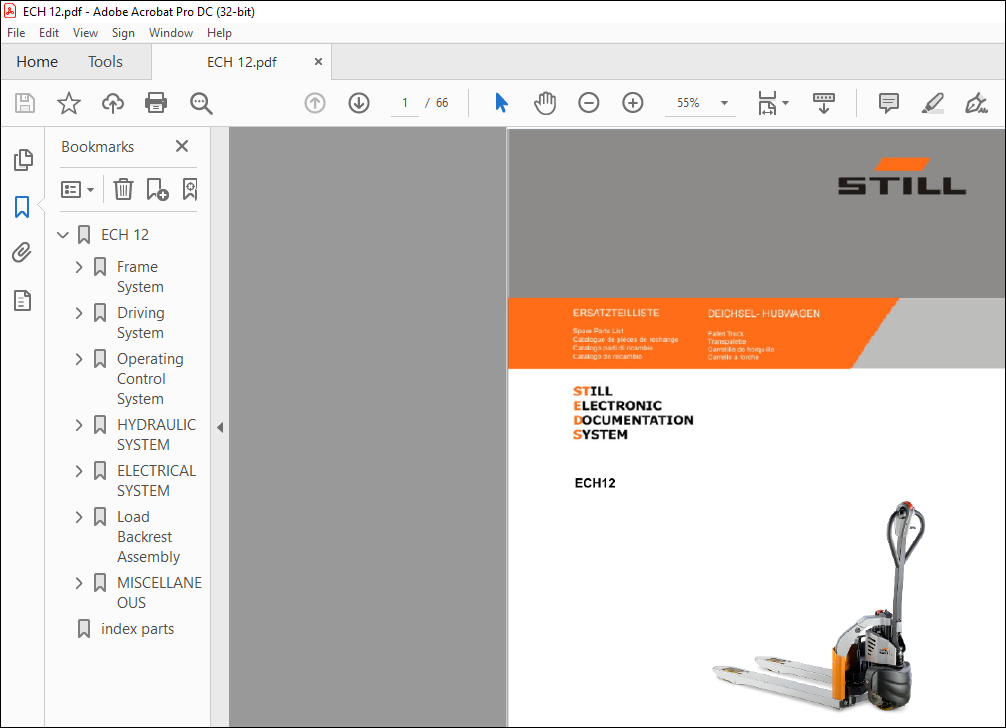Screen dimensions: 1006x728
Task: Expand the MISCELLANEOUS bookmark
Action: pyautogui.click(x=79, y=583)
